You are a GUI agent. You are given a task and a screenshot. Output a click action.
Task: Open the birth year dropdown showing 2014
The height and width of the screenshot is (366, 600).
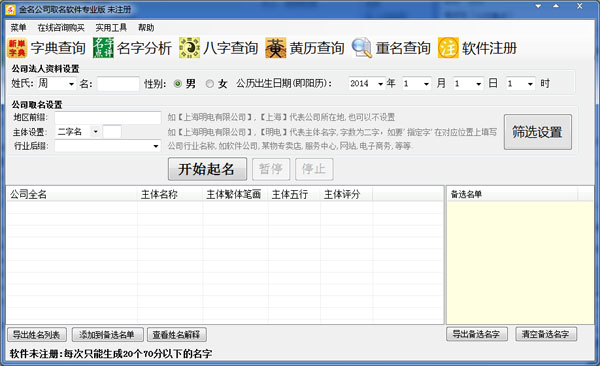coord(380,84)
